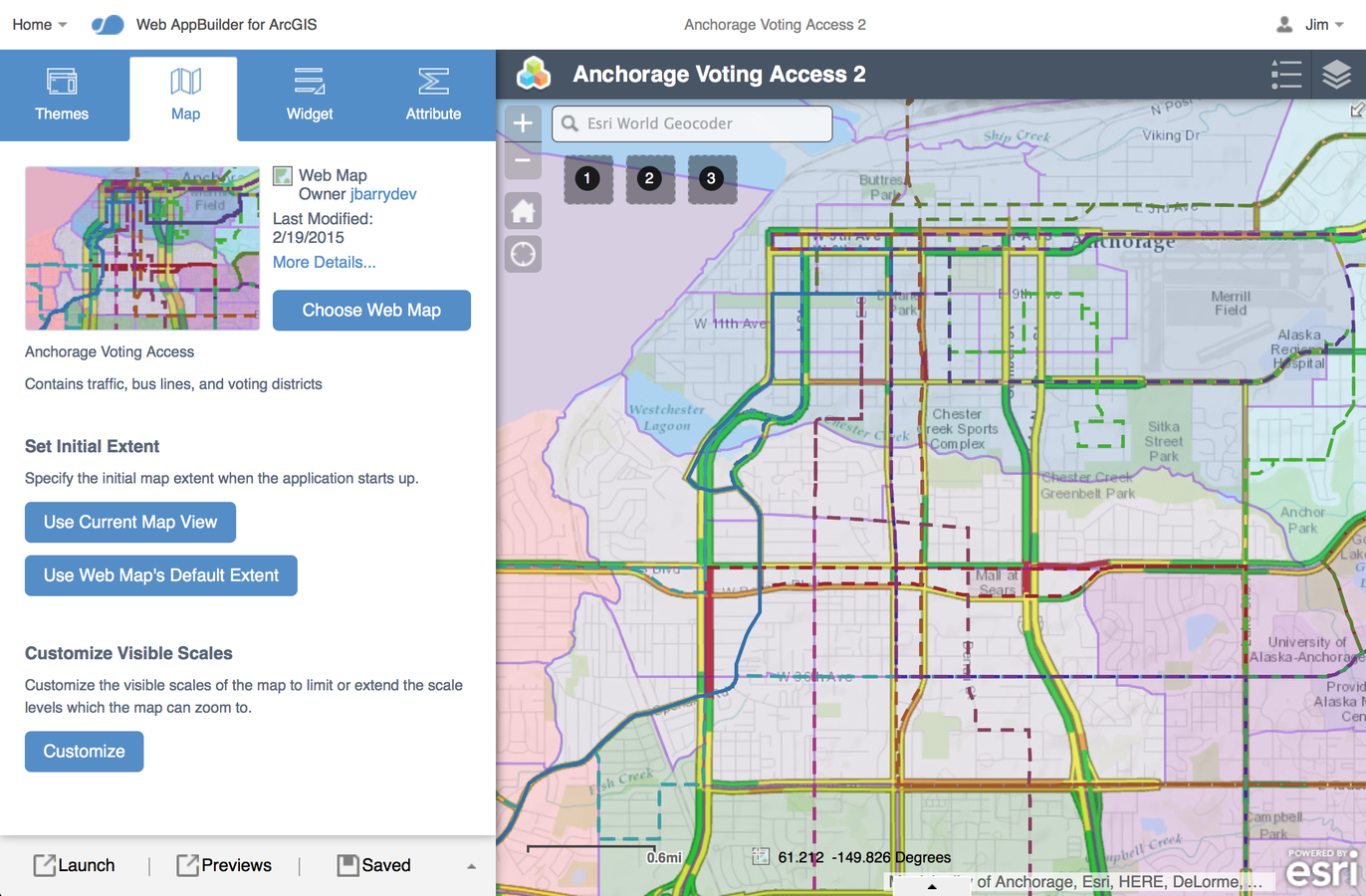Viewport: 1366px width, 896px height.
Task: Click the Customize visible scales button
Action: (x=84, y=752)
